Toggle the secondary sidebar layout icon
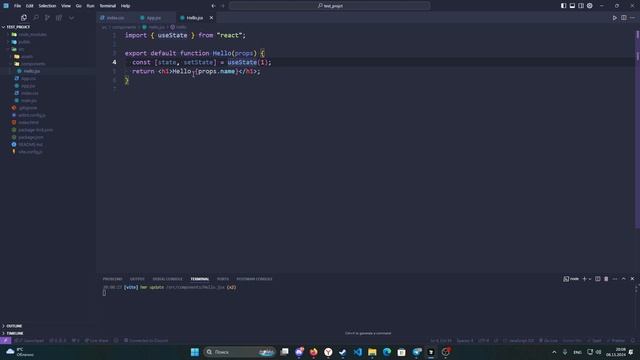The image size is (640, 360). pyautogui.click(x=581, y=6)
